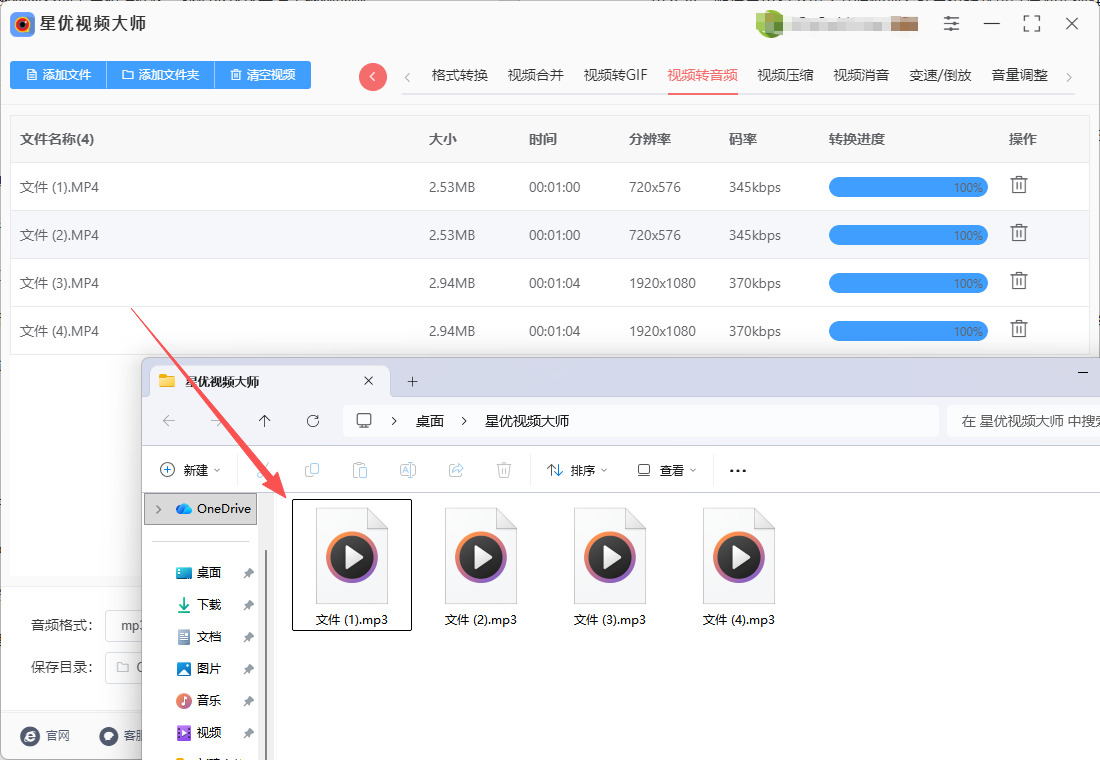Click the Explorer delete trash icon

click(x=504, y=470)
